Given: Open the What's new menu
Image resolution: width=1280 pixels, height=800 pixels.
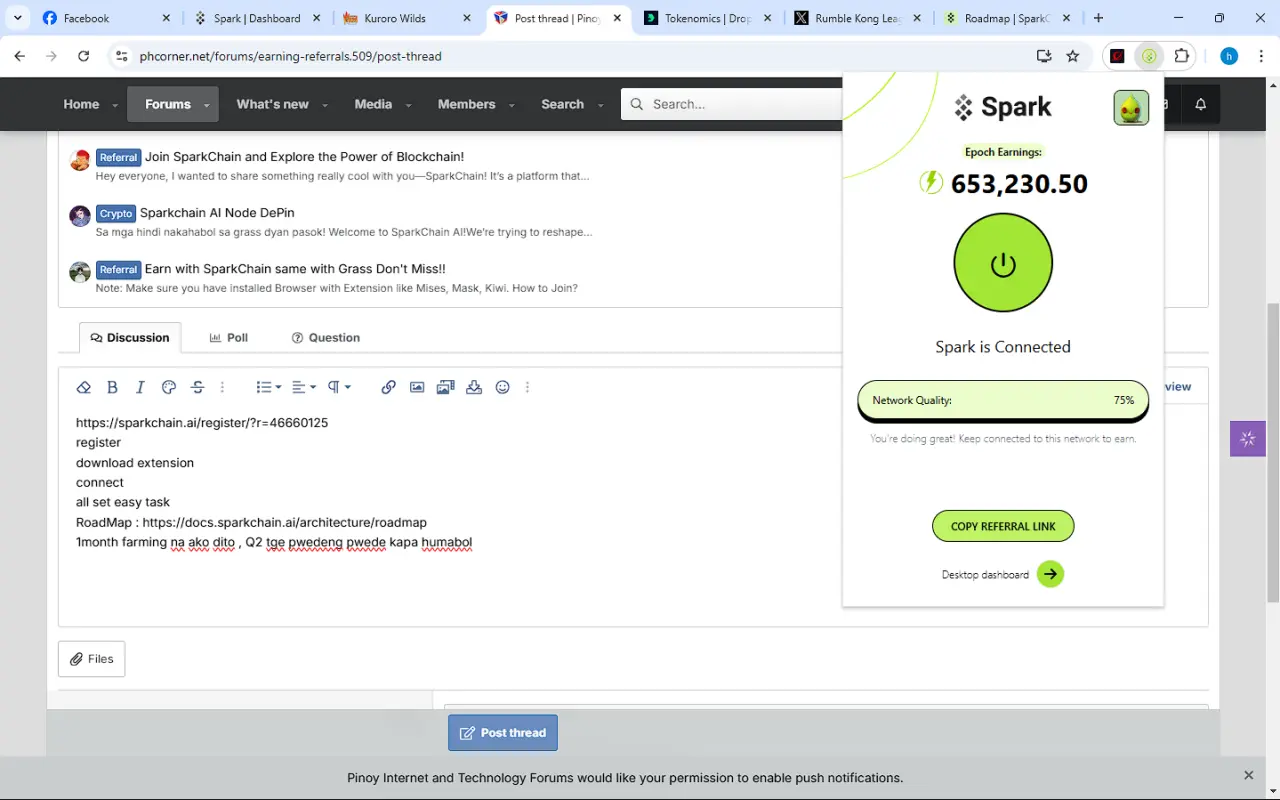Looking at the screenshot, I should 272,104.
